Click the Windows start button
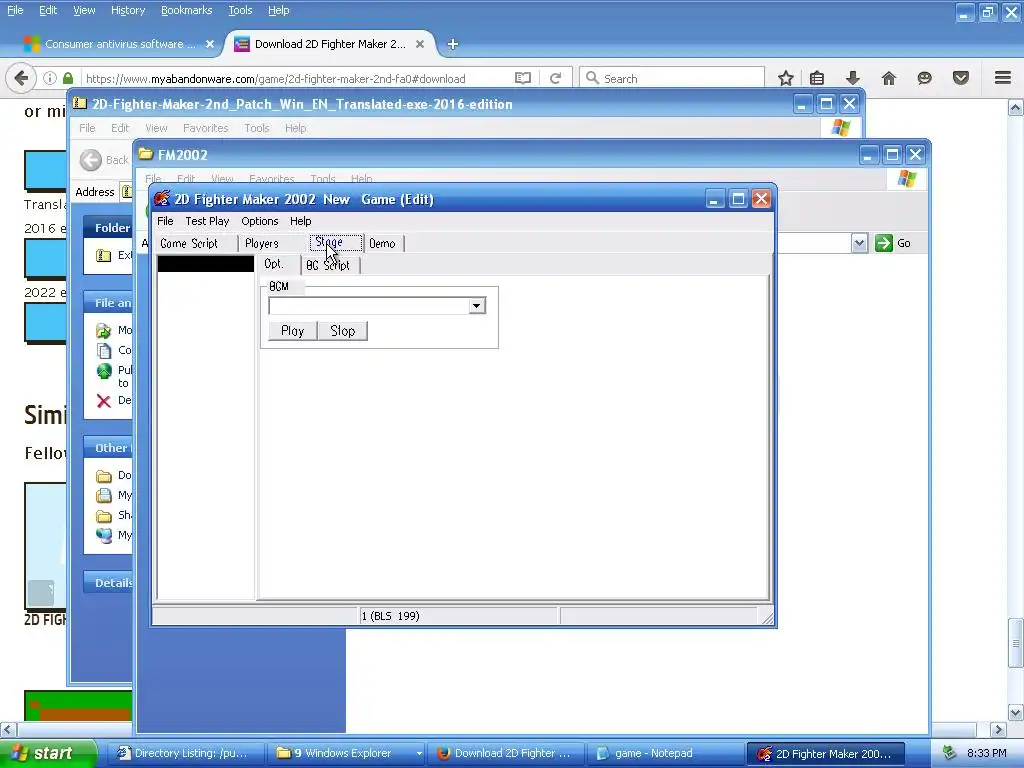 48,753
